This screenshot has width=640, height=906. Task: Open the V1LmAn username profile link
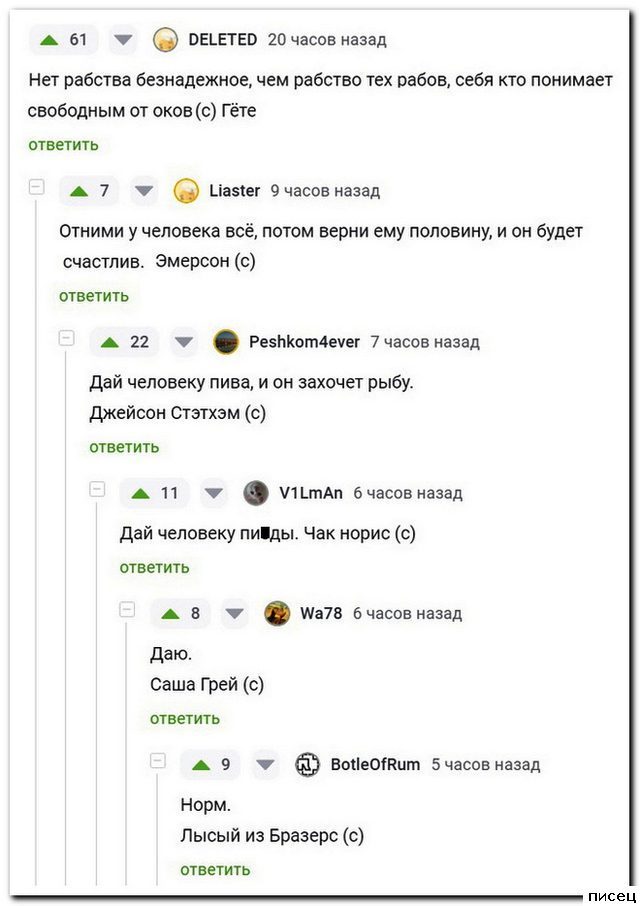(310, 493)
